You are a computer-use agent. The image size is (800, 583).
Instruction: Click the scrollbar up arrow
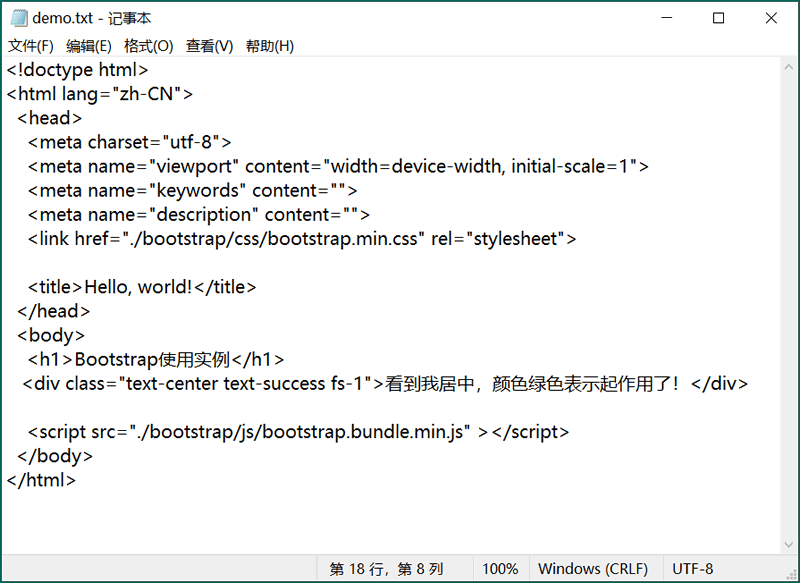789,67
